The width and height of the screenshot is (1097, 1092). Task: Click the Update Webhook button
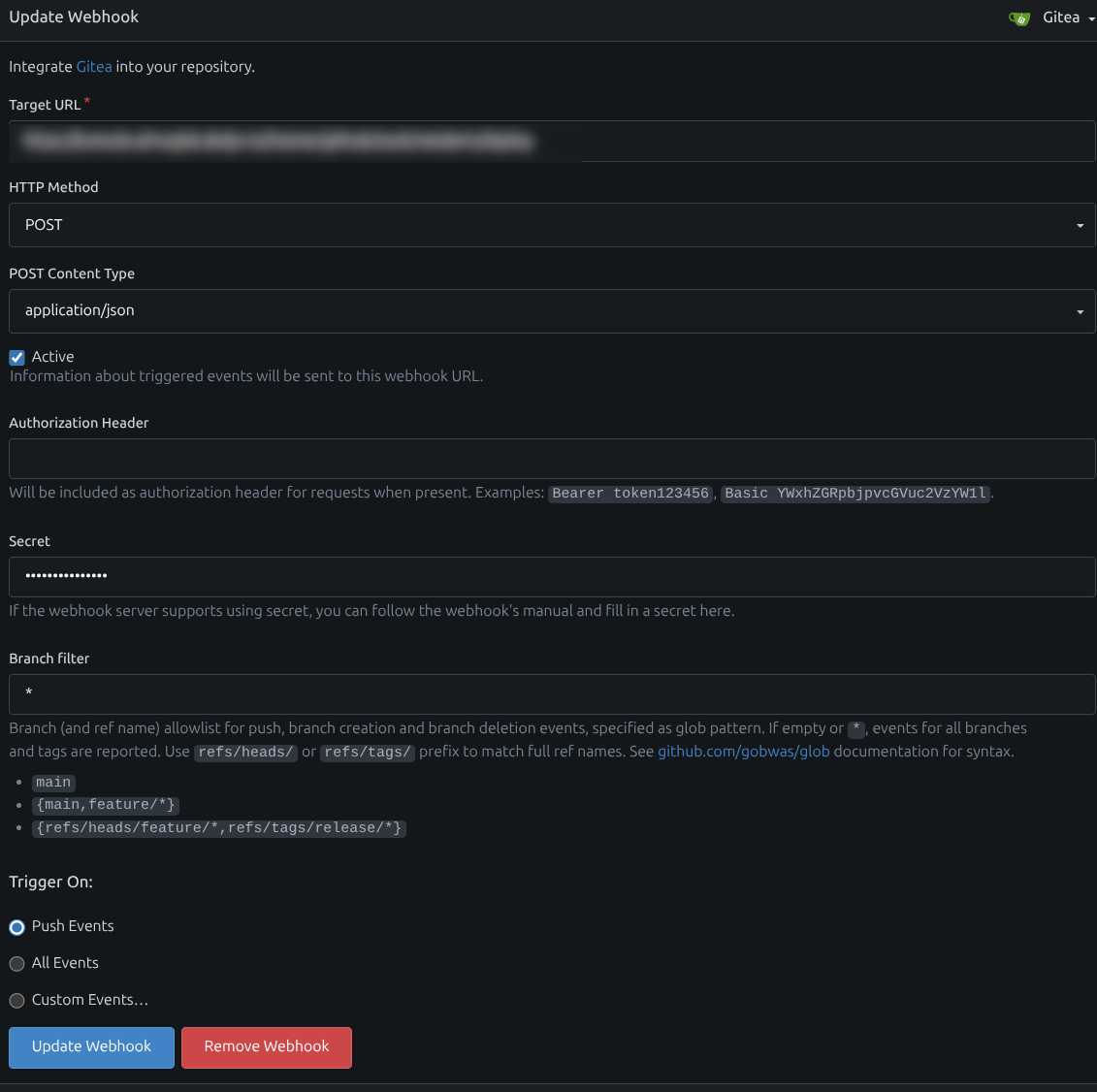pos(91,1047)
